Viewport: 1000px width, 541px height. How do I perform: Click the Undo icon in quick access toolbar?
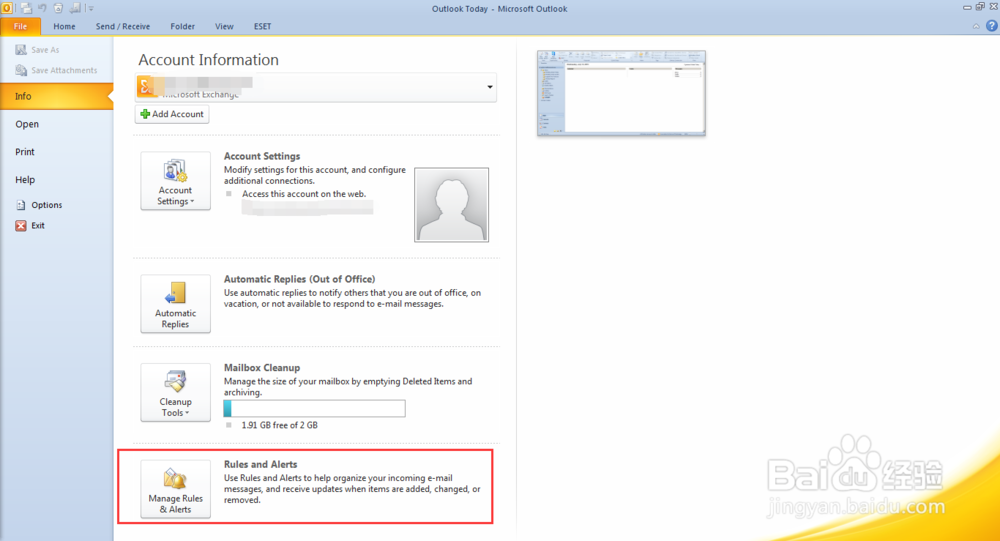pyautogui.click(x=43, y=8)
